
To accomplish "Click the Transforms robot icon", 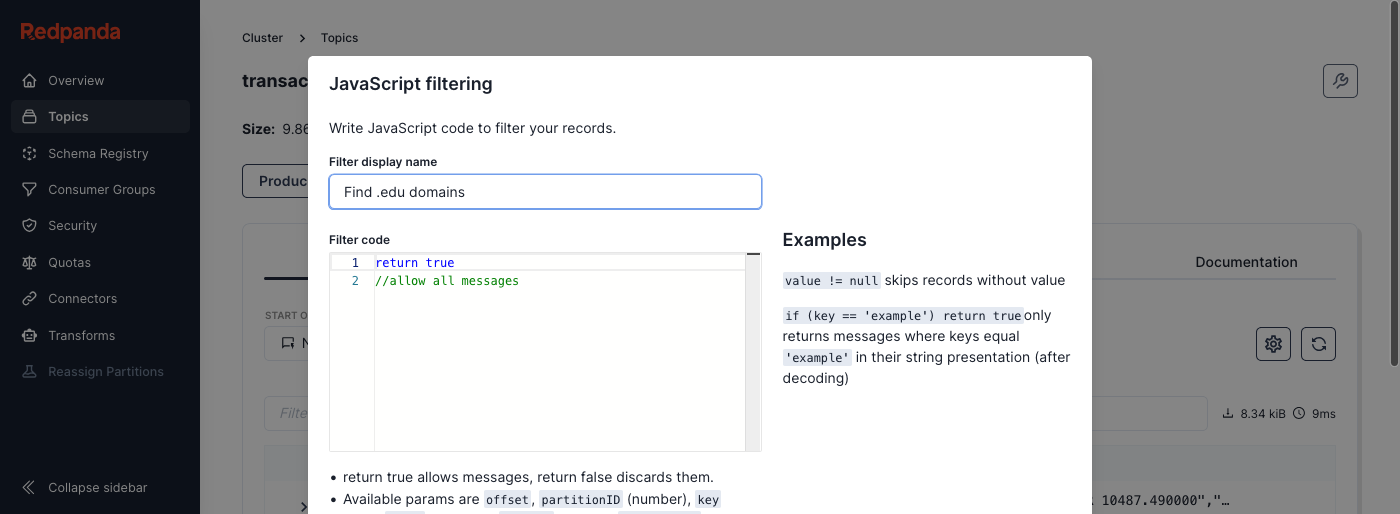I will tap(29, 335).
